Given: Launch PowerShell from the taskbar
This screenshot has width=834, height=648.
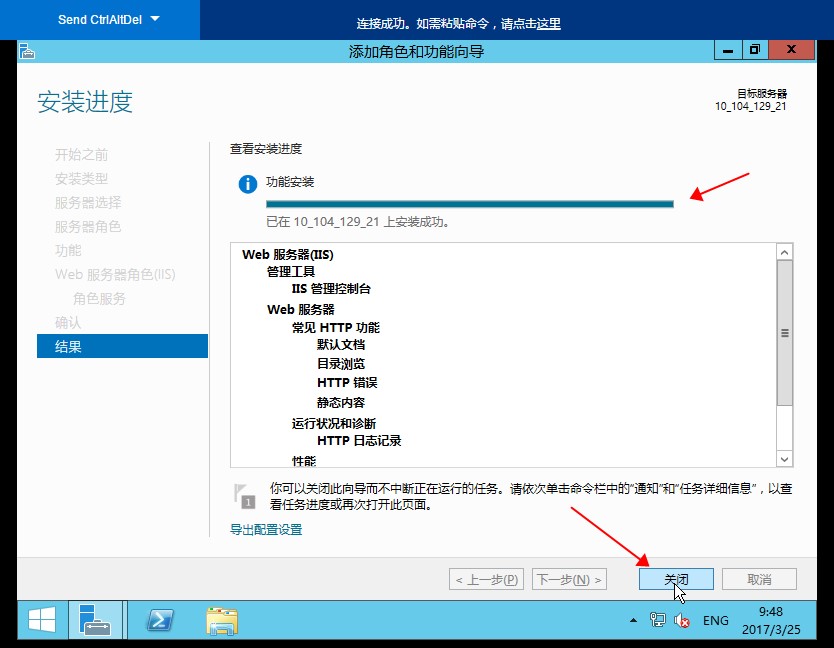Looking at the screenshot, I should point(160,620).
